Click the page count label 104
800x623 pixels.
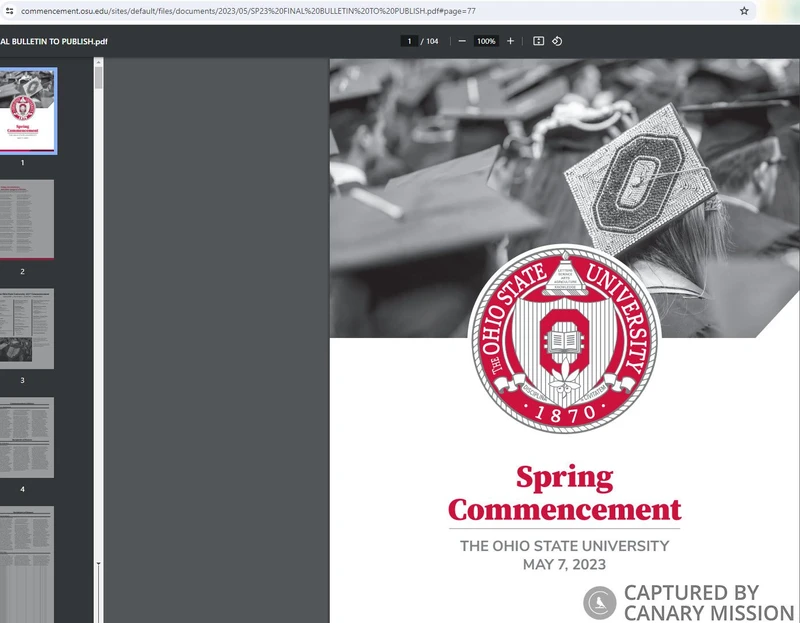tap(432, 41)
